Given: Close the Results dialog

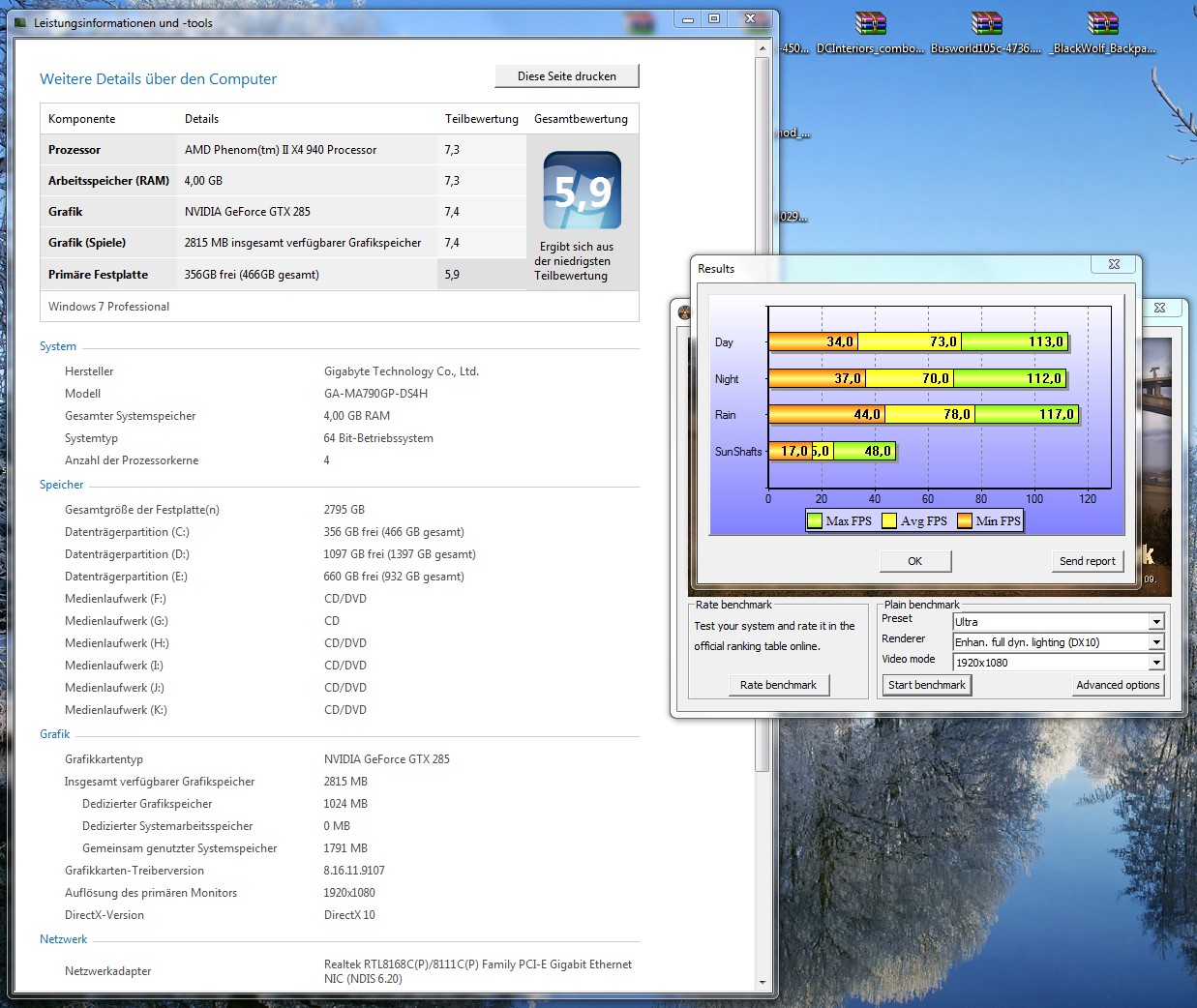Looking at the screenshot, I should [1115, 264].
